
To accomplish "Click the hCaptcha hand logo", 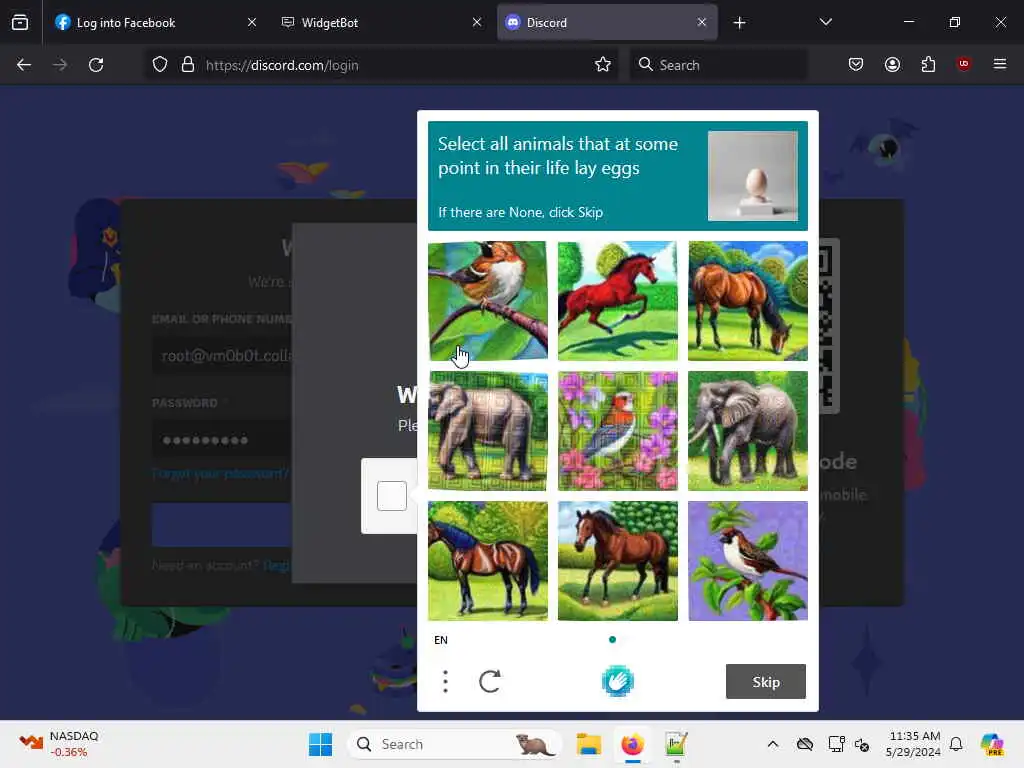I will 617,681.
